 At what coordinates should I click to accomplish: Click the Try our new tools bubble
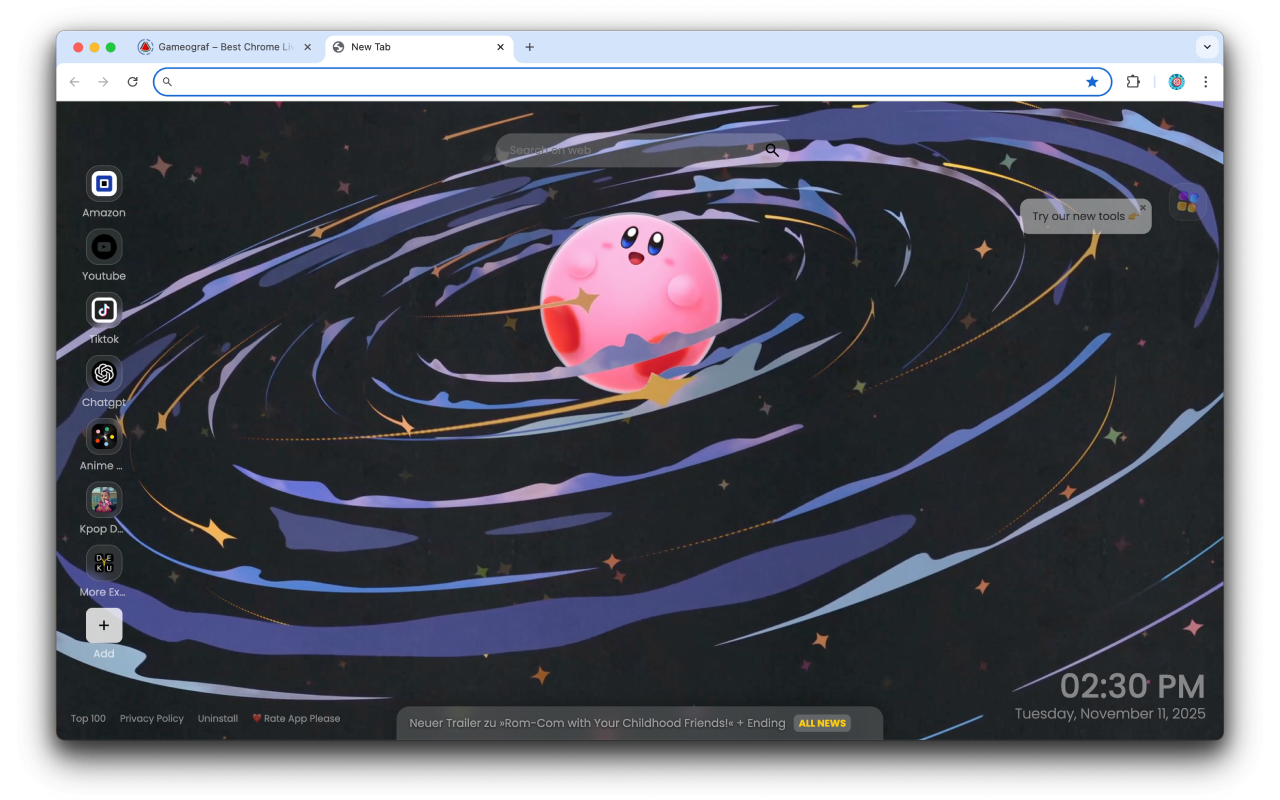pyautogui.click(x=1086, y=216)
